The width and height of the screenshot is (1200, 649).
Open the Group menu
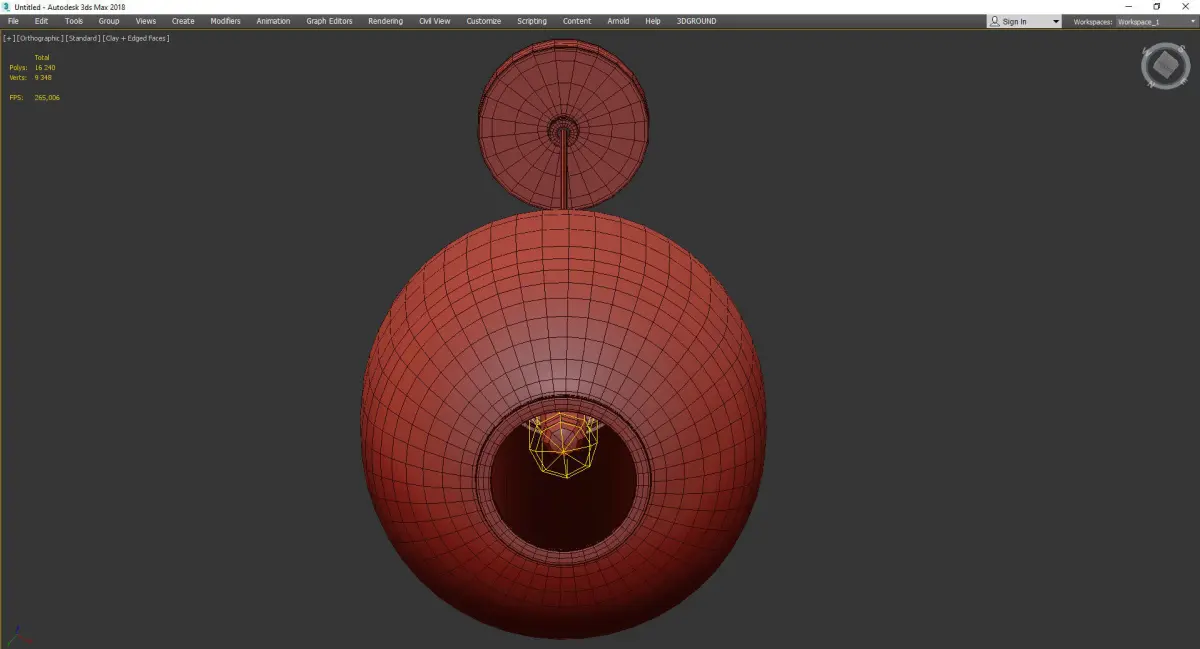pos(109,21)
